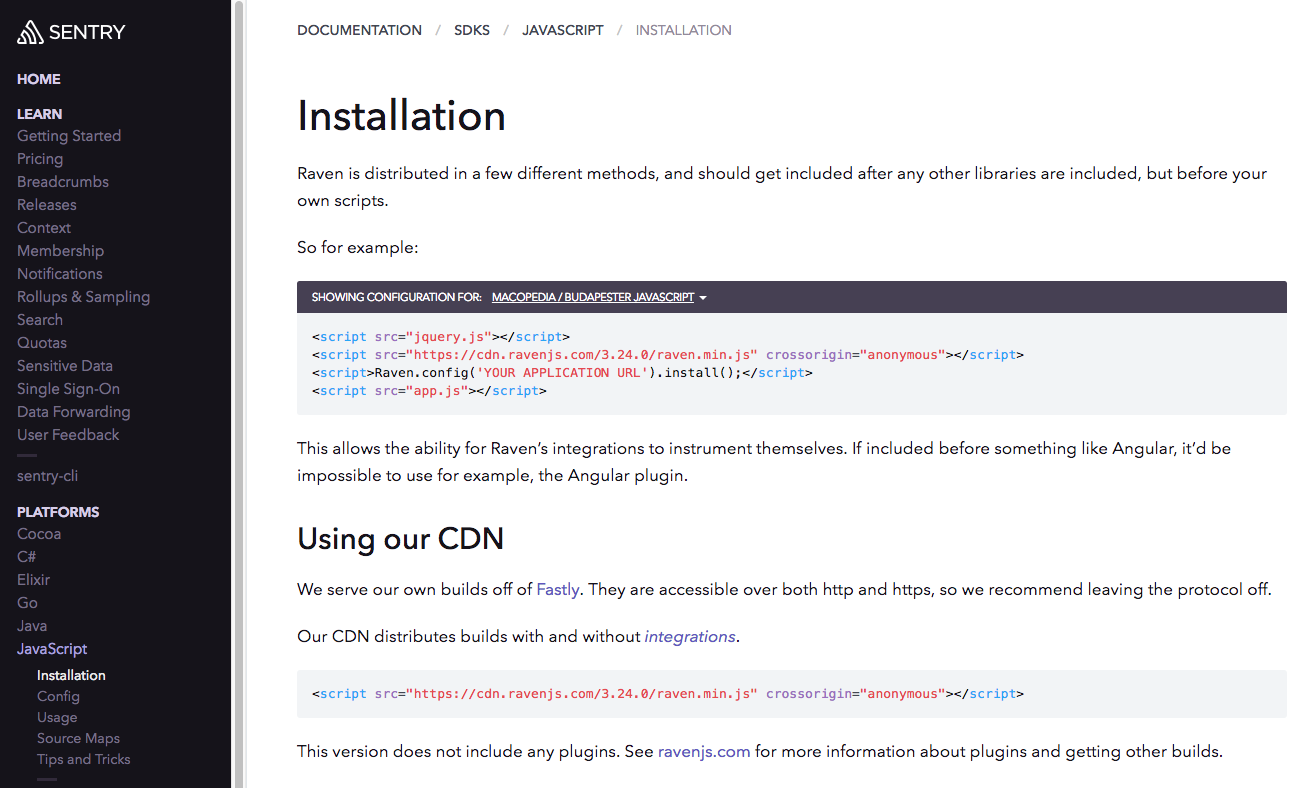Go to Search in sidebar
Viewport: 1303px width, 788px height.
pos(40,320)
